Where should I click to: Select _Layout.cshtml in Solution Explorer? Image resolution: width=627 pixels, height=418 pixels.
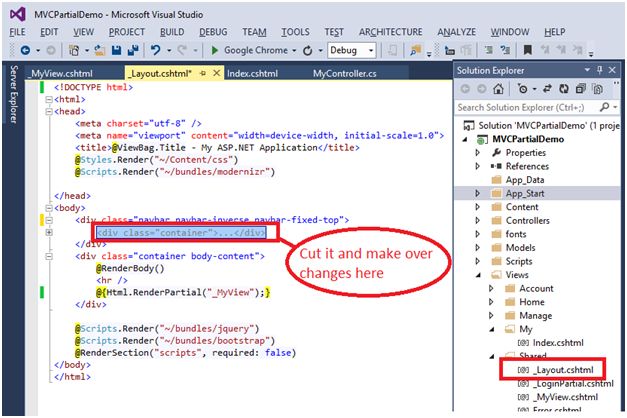click(564, 370)
